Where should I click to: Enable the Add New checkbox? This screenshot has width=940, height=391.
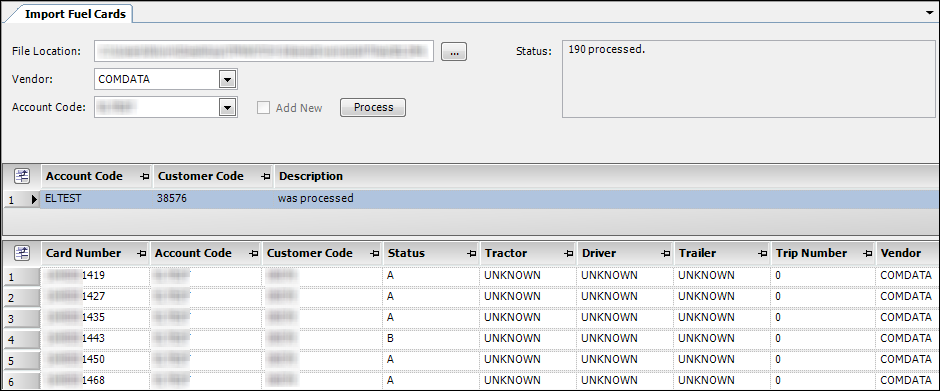[x=262, y=108]
